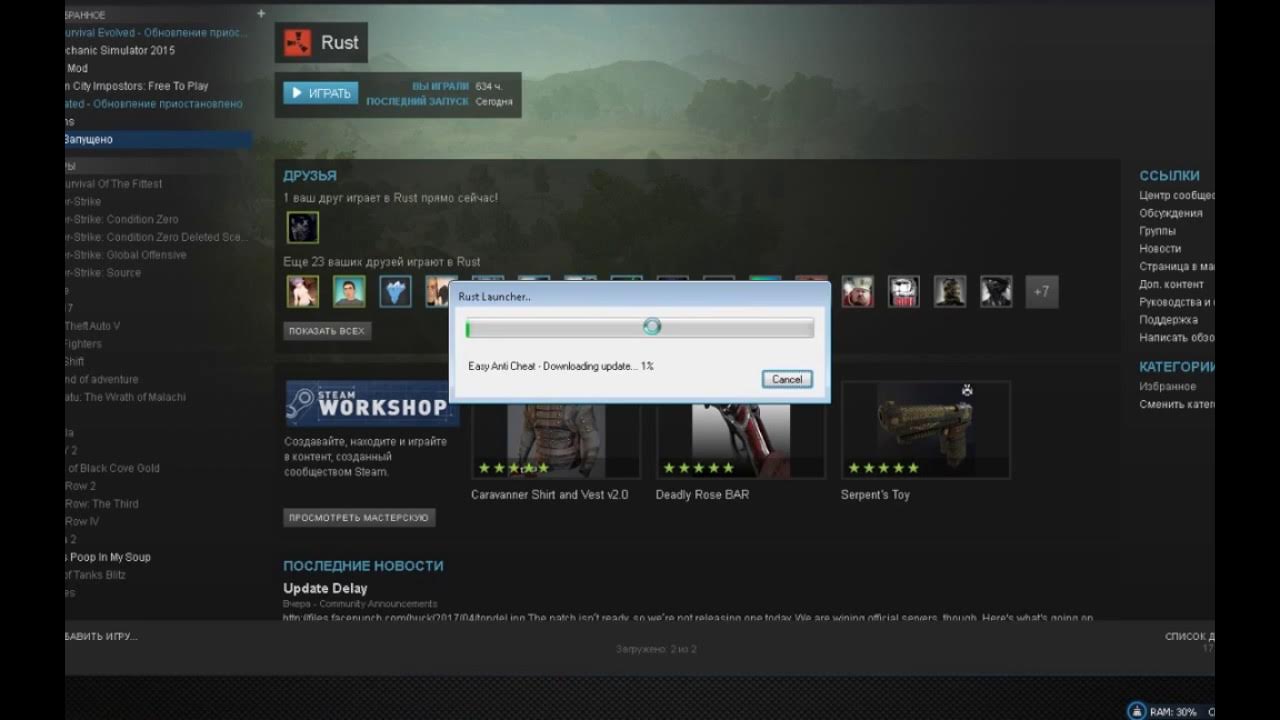Image resolution: width=1280 pixels, height=720 pixels.
Task: Click the Избранное category link
Action: click(x=1167, y=386)
